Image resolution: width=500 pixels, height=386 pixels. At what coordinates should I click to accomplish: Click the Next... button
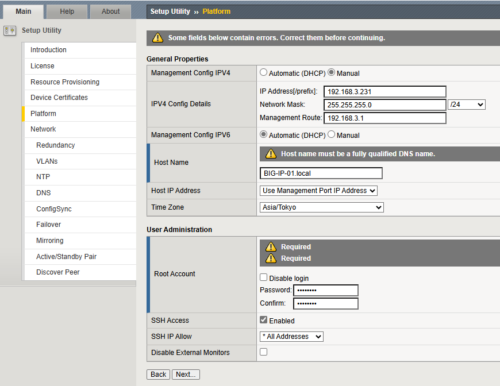(186, 374)
